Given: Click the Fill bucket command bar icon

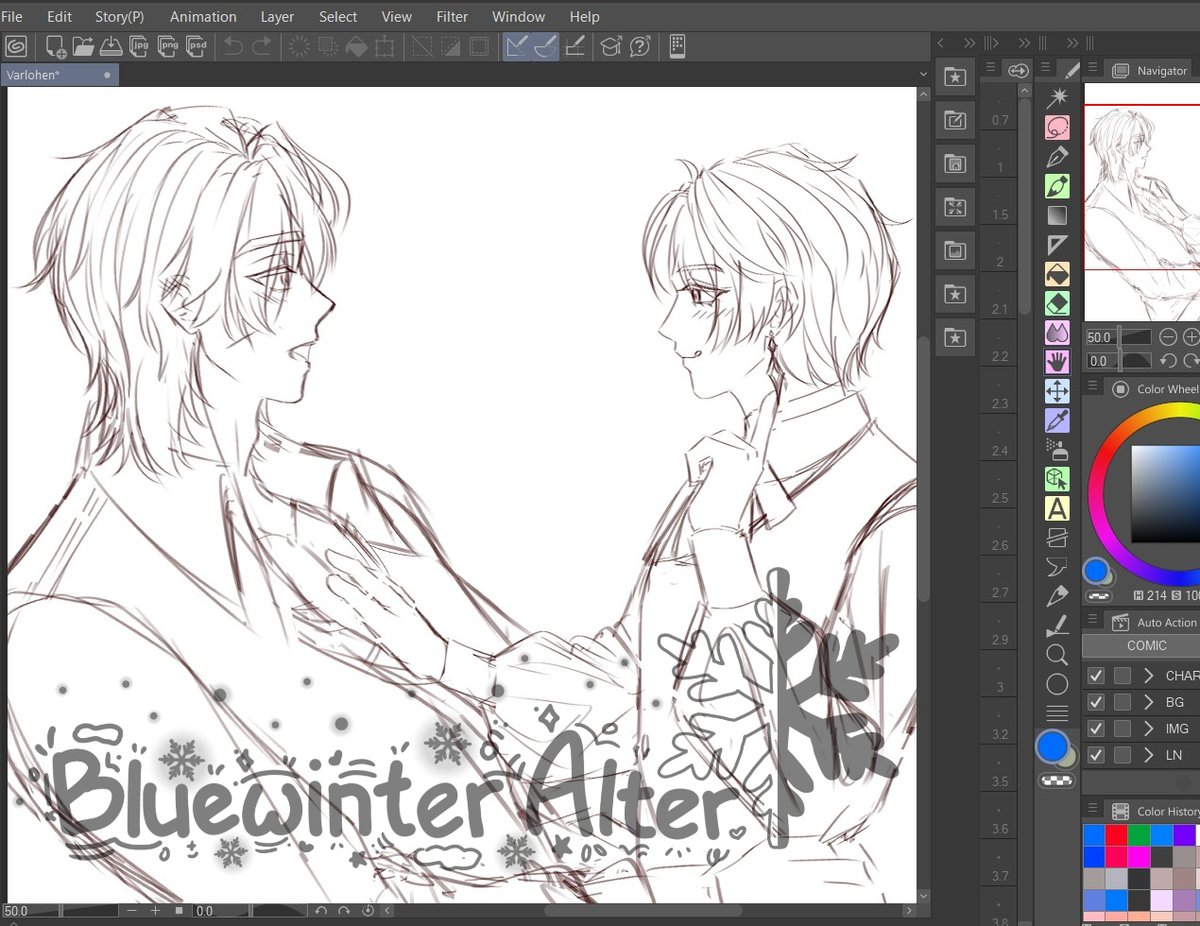Looking at the screenshot, I should (x=355, y=46).
